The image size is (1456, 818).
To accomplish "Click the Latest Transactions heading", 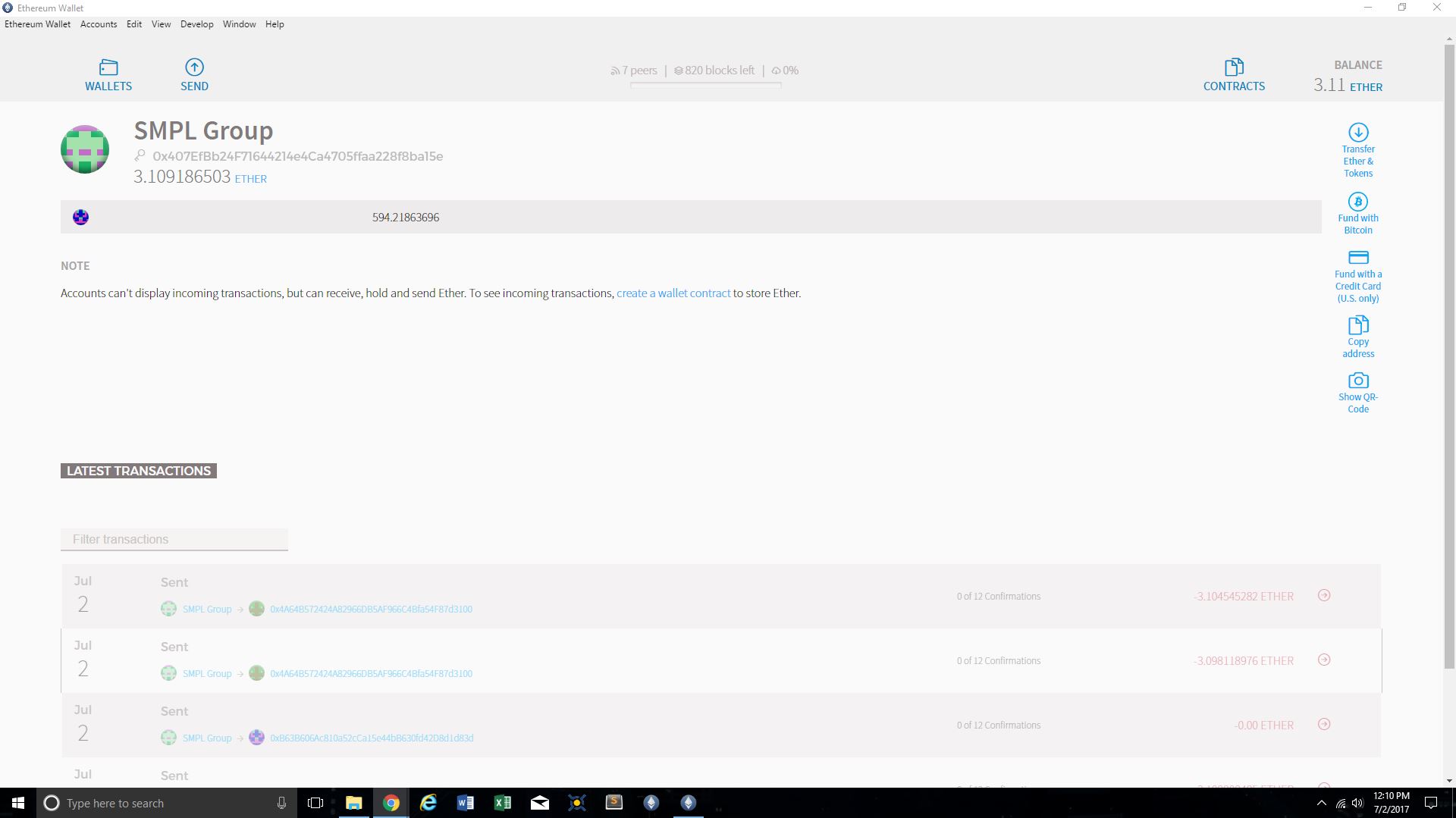I will point(139,471).
